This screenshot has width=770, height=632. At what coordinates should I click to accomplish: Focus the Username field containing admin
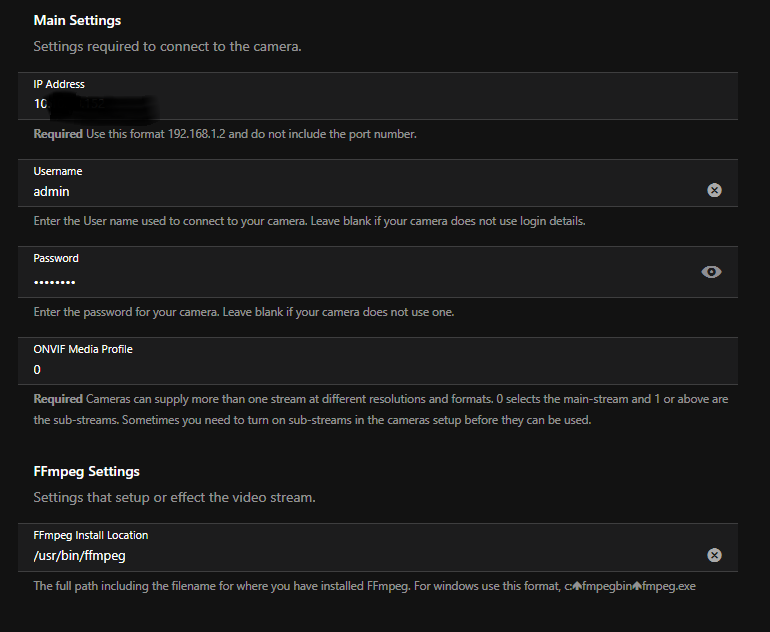coord(378,183)
